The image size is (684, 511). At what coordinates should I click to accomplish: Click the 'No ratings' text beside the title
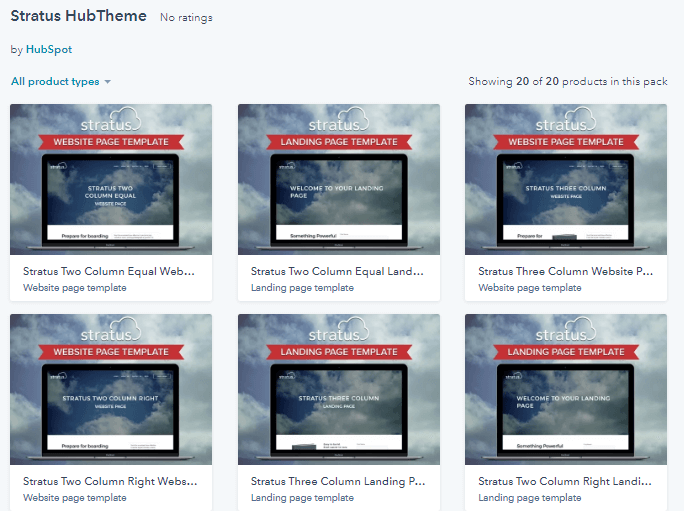(x=186, y=17)
